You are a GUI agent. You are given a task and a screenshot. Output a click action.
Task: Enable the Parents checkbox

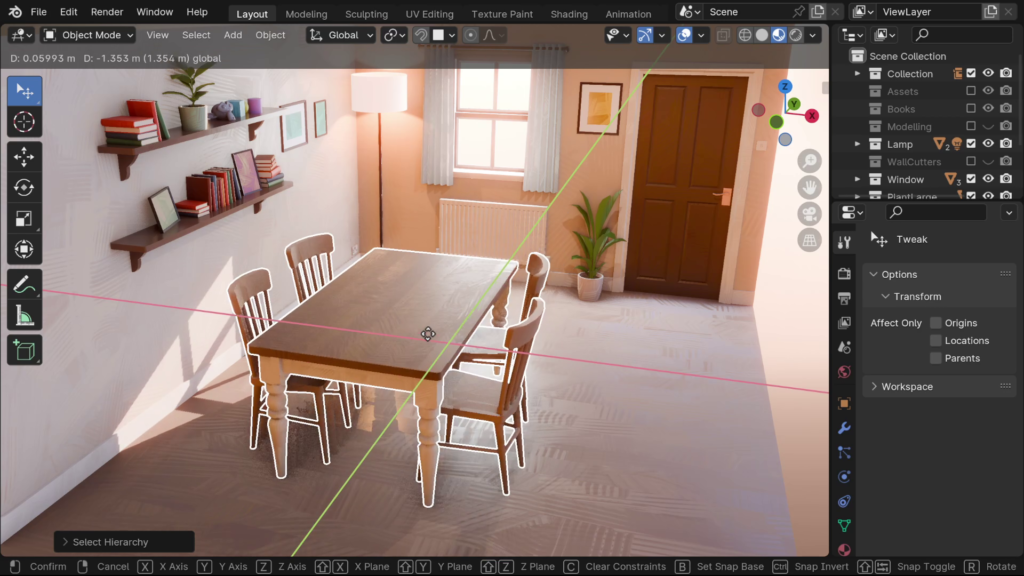coord(936,358)
